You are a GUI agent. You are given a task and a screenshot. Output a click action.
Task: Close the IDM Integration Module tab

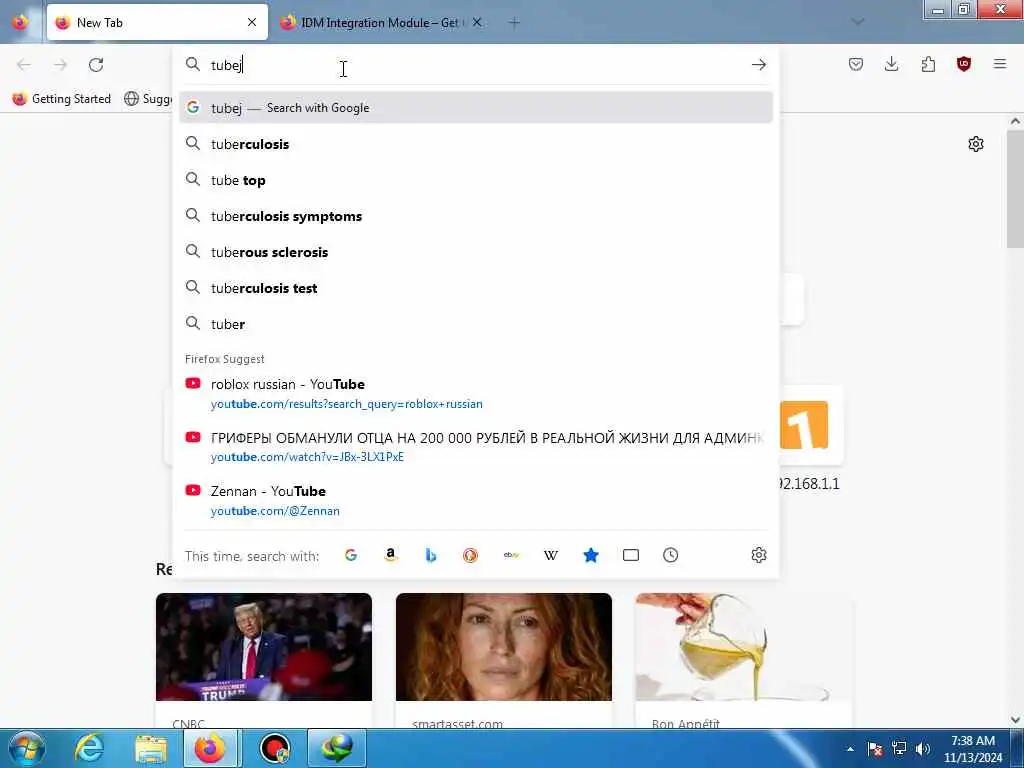[x=477, y=22]
